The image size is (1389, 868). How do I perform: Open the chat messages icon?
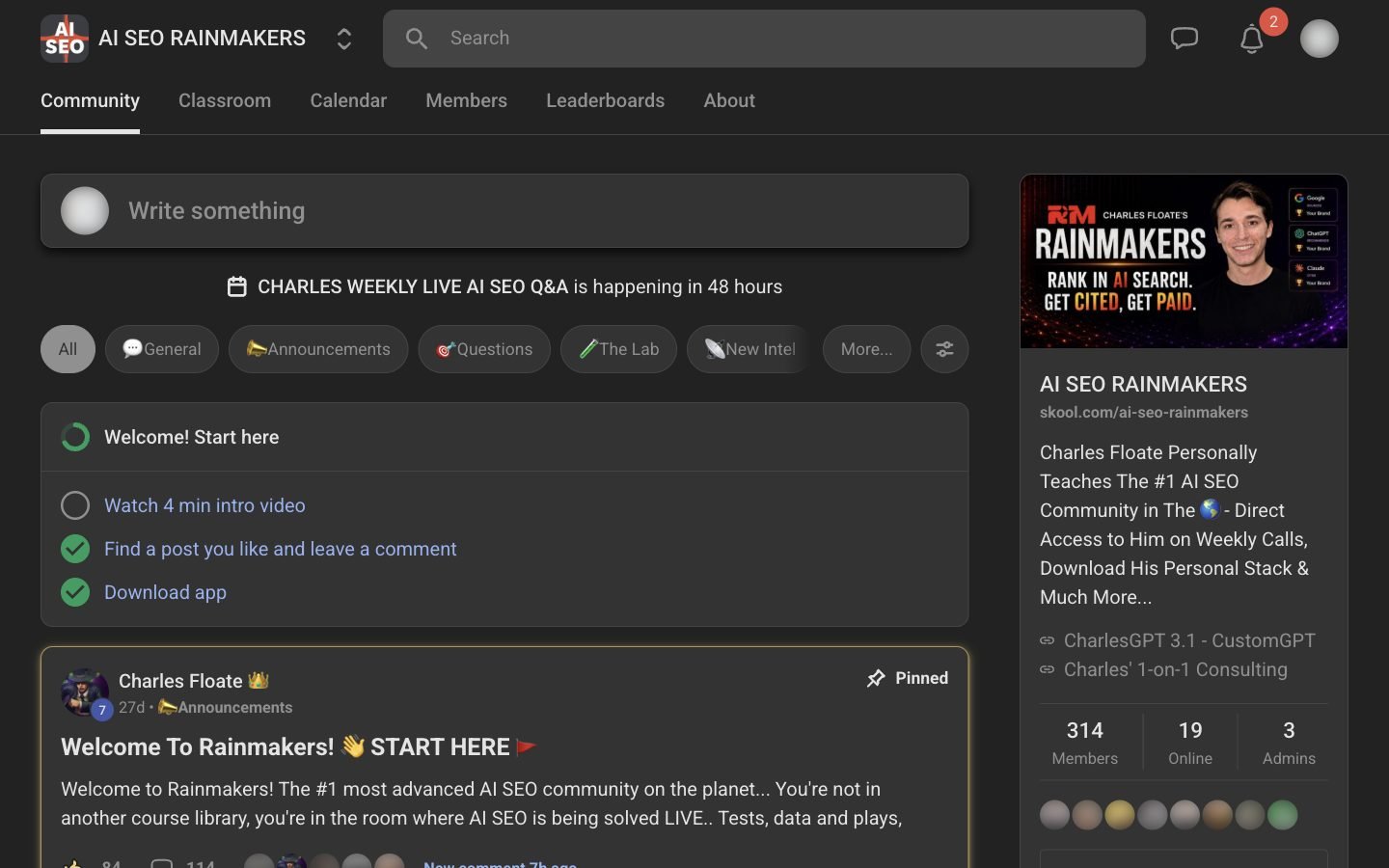1185,39
